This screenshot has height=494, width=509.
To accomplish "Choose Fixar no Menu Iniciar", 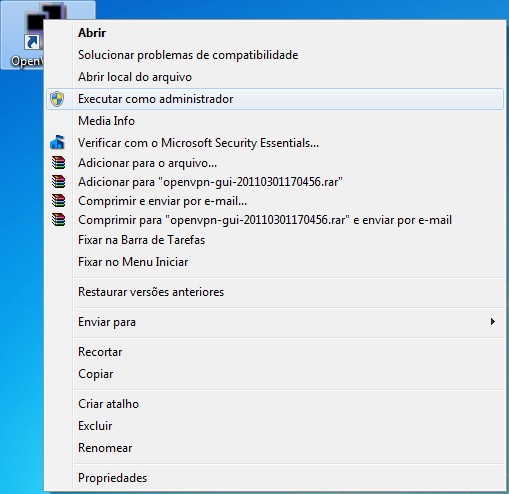I will click(275, 262).
